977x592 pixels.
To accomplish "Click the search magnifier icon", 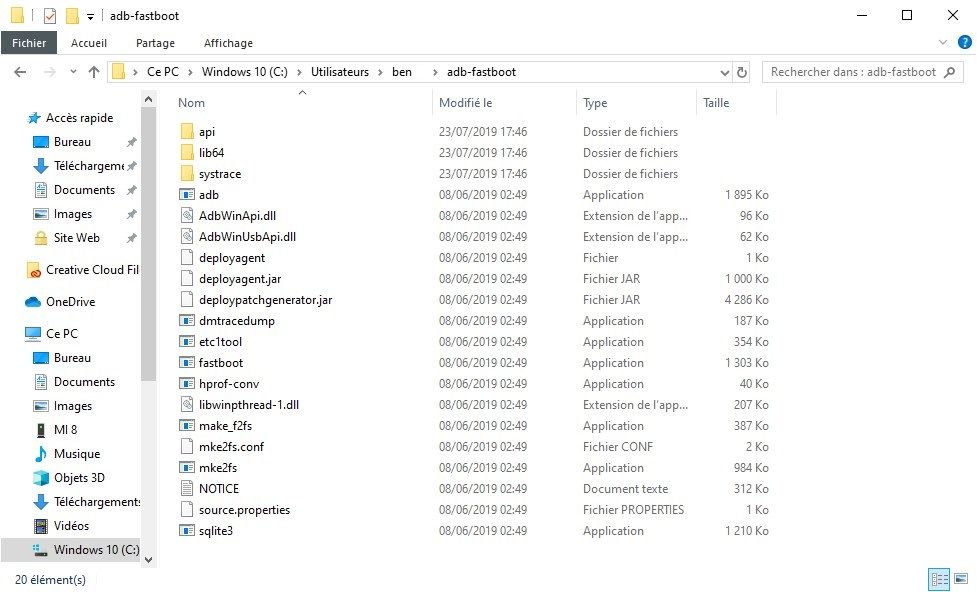I will (x=950, y=72).
